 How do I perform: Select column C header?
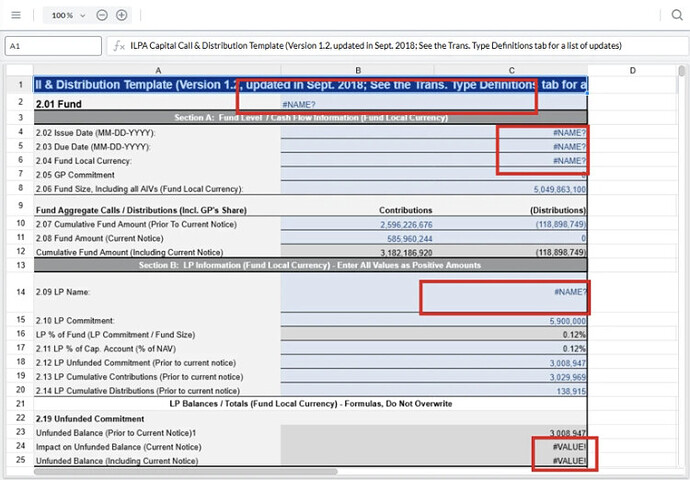(511, 70)
